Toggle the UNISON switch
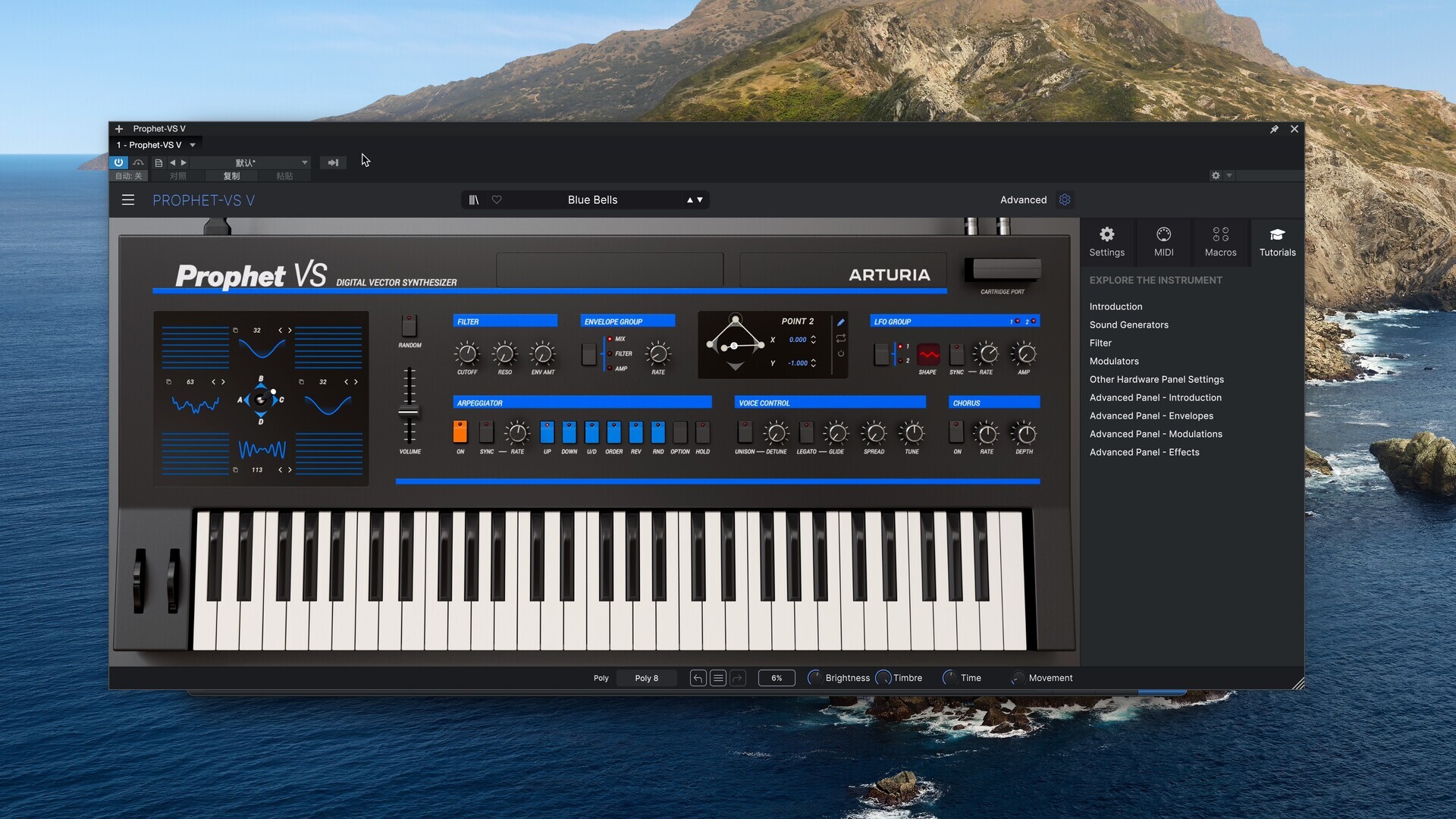The image size is (1456, 819). [745, 431]
